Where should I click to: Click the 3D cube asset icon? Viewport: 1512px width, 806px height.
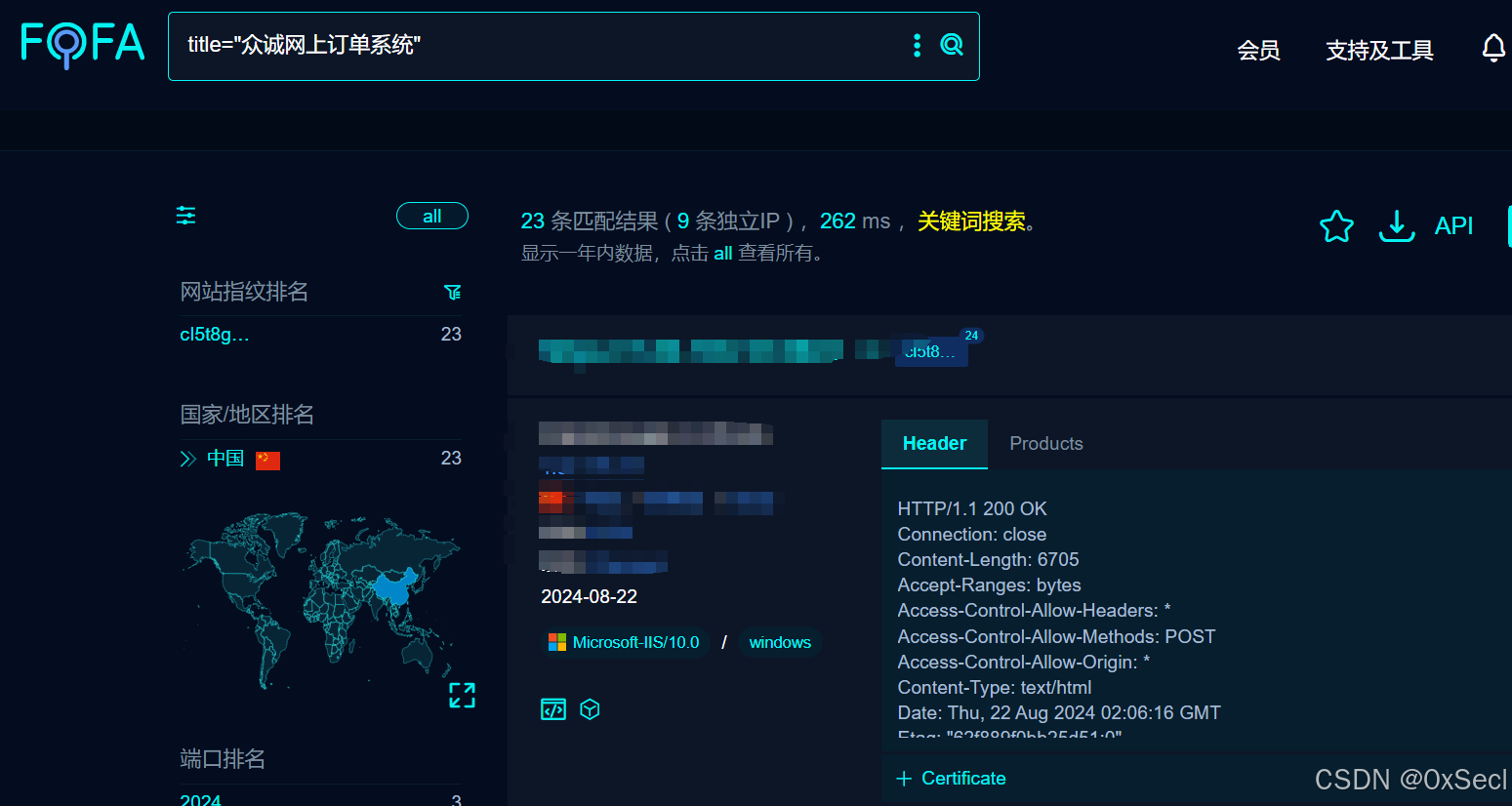click(590, 709)
